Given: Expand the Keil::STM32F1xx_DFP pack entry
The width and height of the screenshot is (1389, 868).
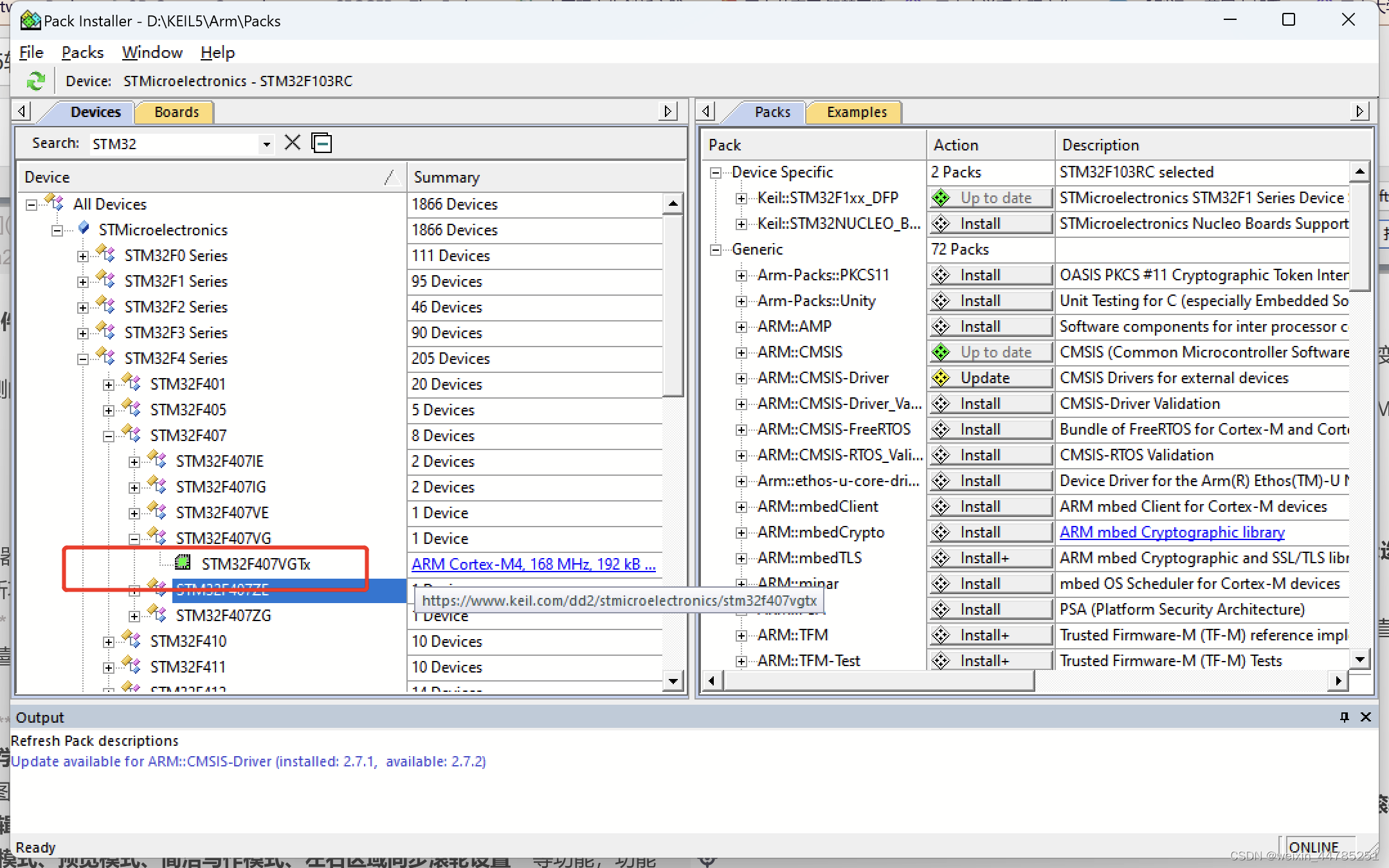Looking at the screenshot, I should (x=741, y=198).
